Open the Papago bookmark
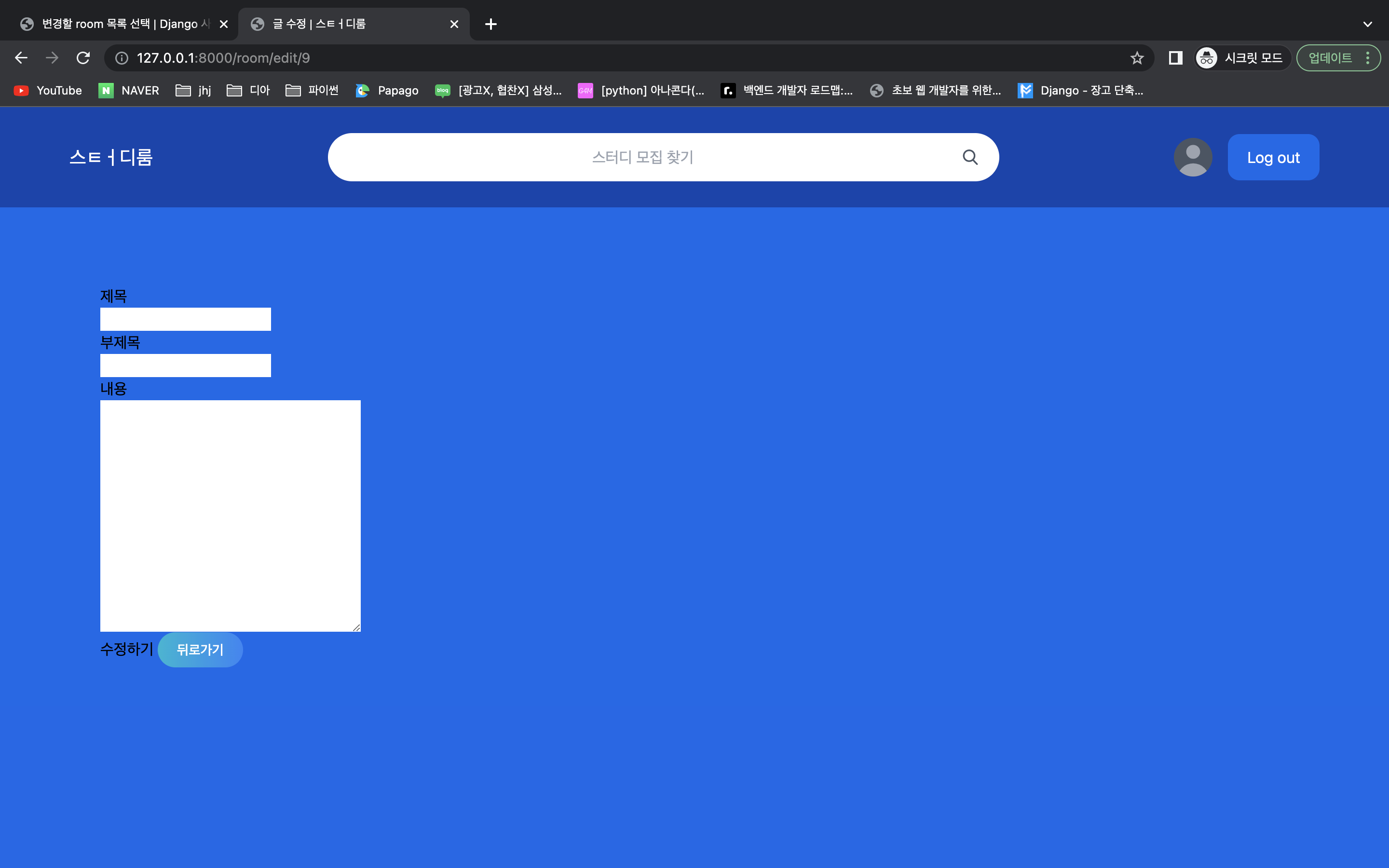This screenshot has height=868, width=1389. 387,90
